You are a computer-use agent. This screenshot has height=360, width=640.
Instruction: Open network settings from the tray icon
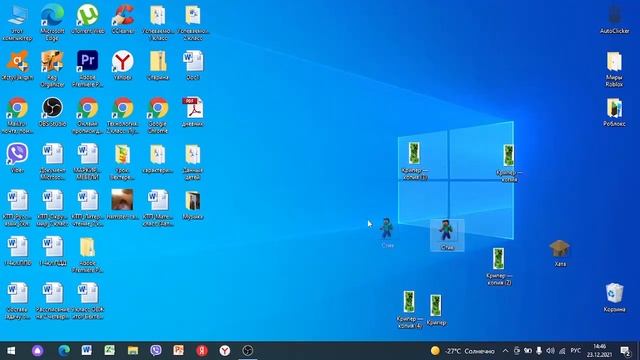point(562,351)
